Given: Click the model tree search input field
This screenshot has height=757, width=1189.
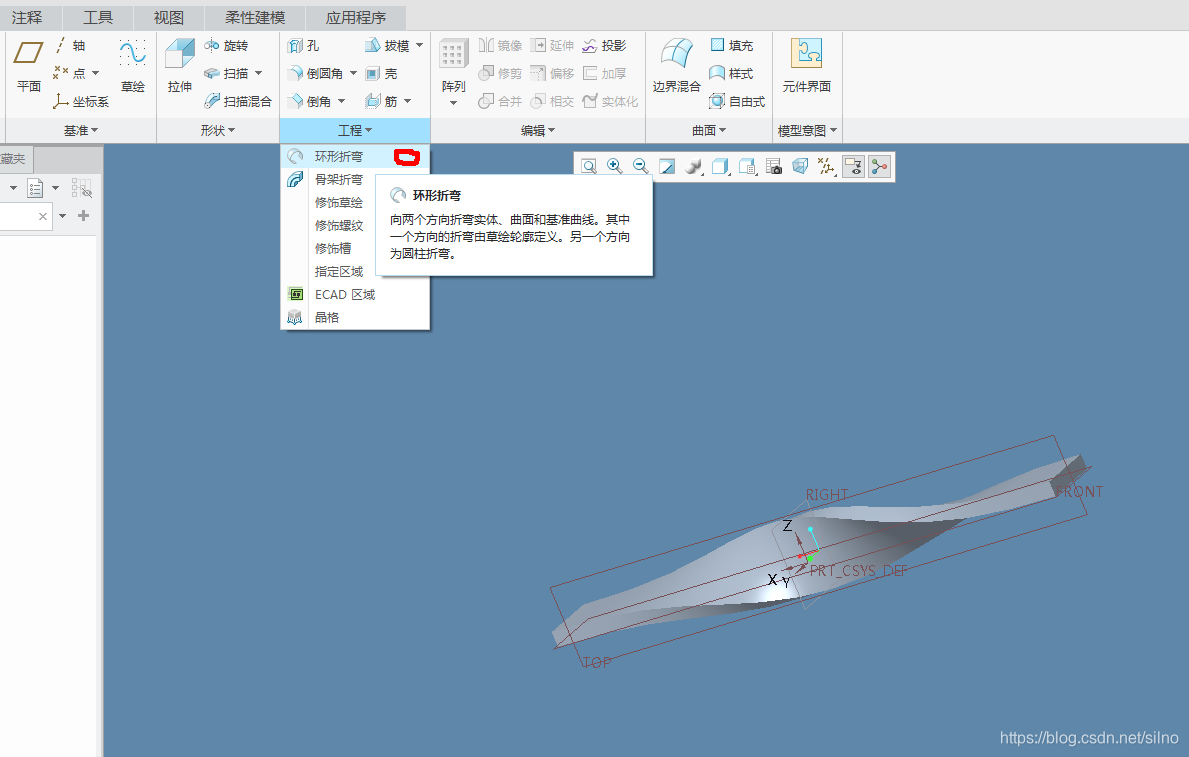Looking at the screenshot, I should click(x=20, y=216).
